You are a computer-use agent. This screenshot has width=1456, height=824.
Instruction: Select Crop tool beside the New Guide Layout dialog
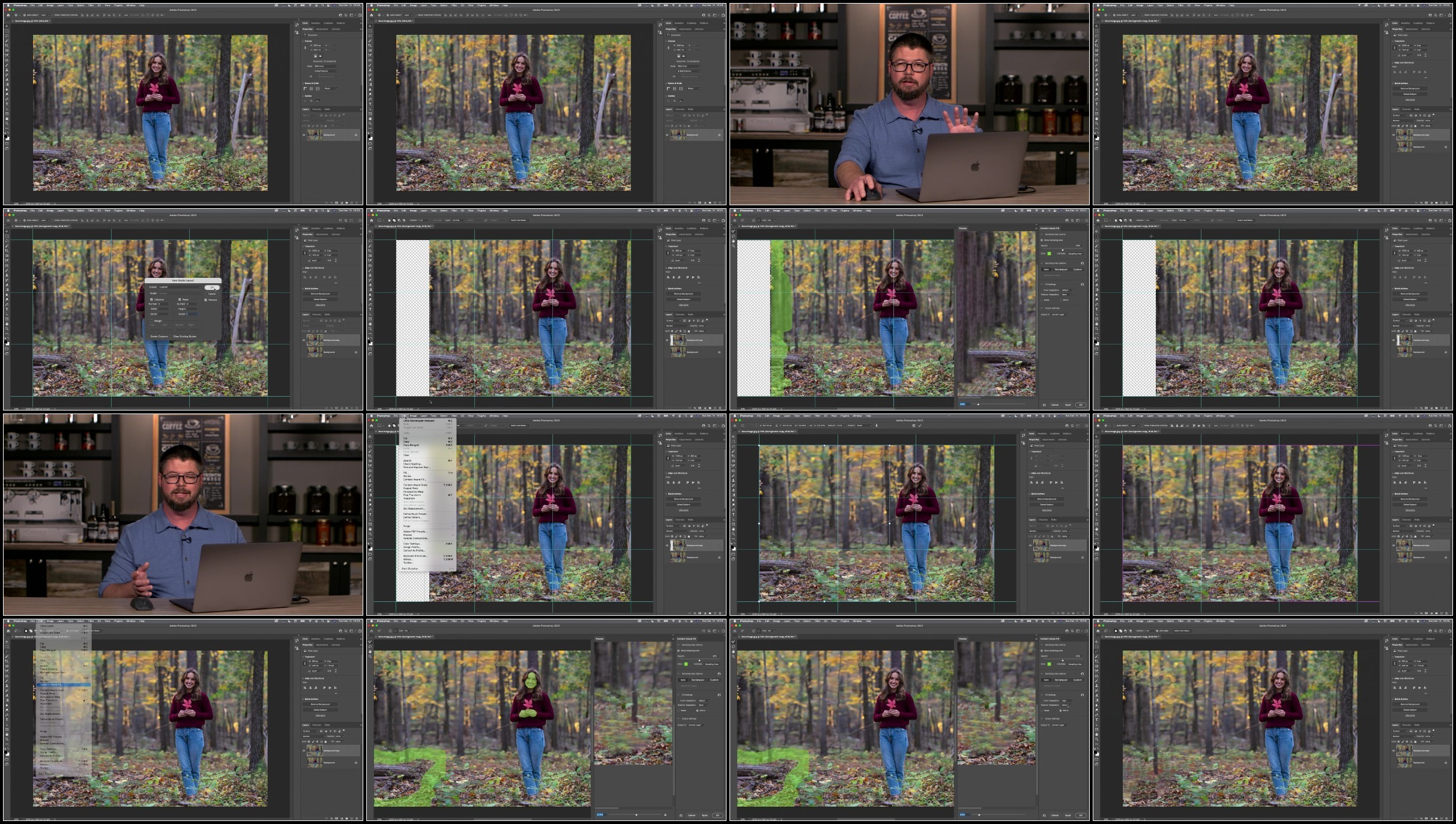(7, 251)
